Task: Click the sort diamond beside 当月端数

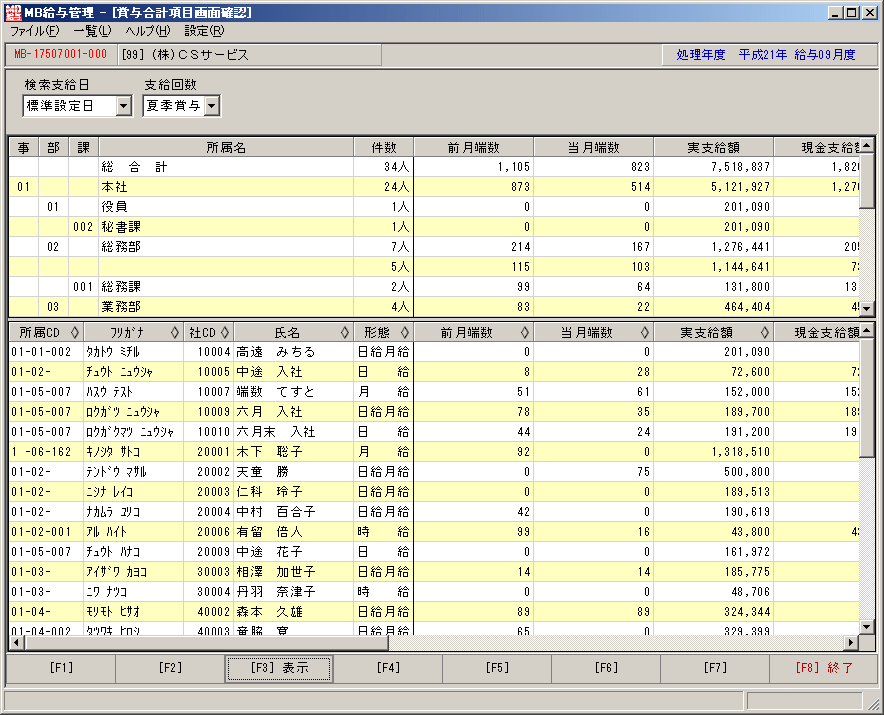Action: point(645,333)
